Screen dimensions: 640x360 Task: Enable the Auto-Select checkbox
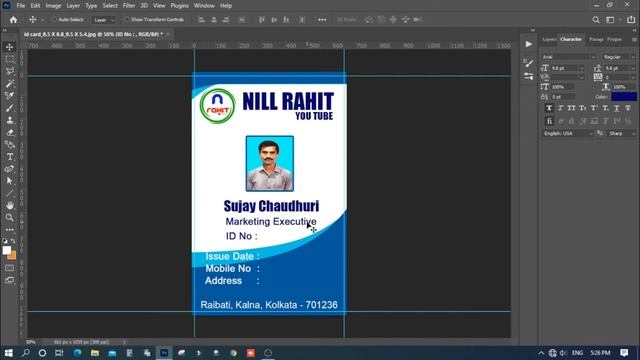[54, 20]
